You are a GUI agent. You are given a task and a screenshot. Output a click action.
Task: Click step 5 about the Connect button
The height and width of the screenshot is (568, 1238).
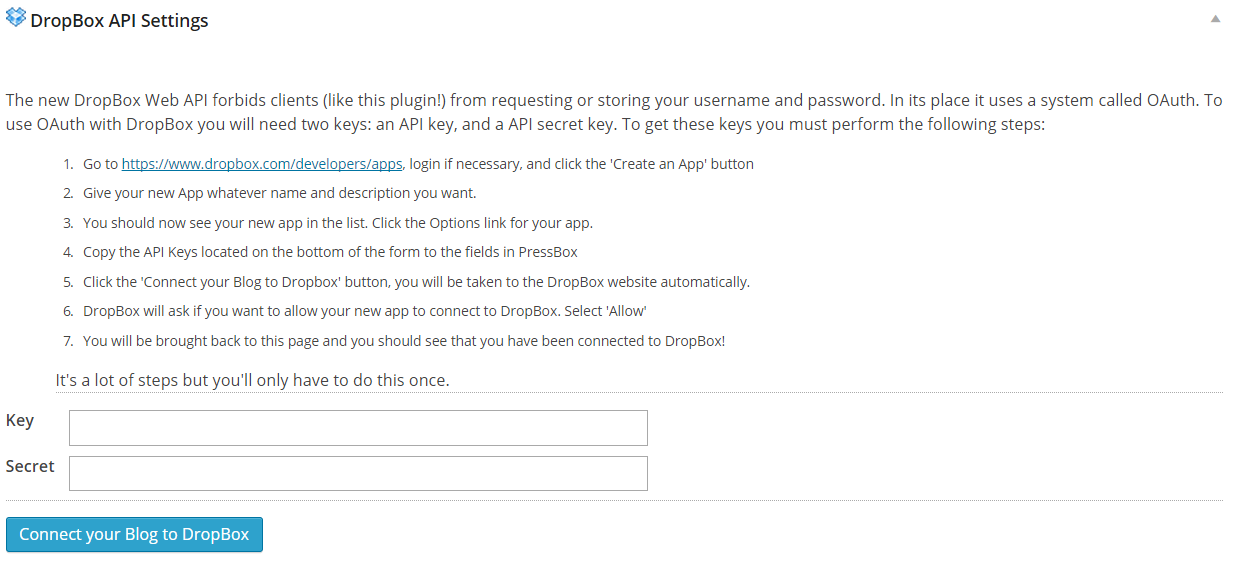(416, 282)
